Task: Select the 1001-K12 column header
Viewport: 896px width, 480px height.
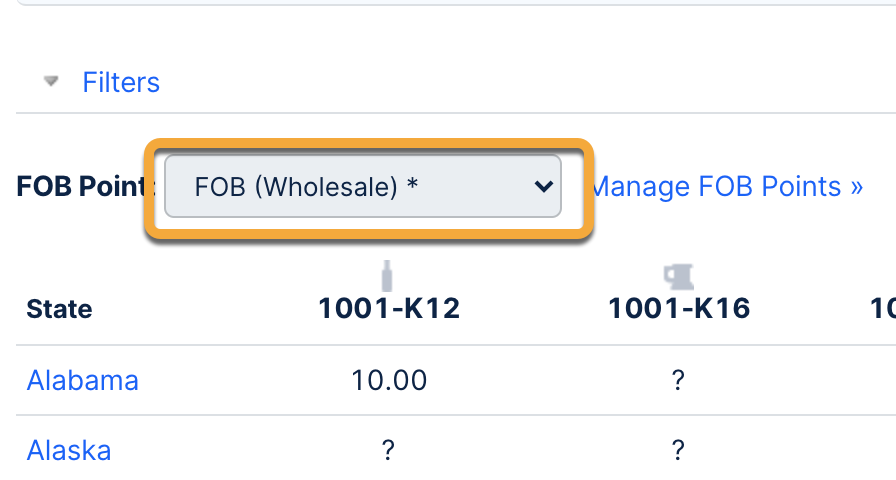Action: tap(389, 309)
